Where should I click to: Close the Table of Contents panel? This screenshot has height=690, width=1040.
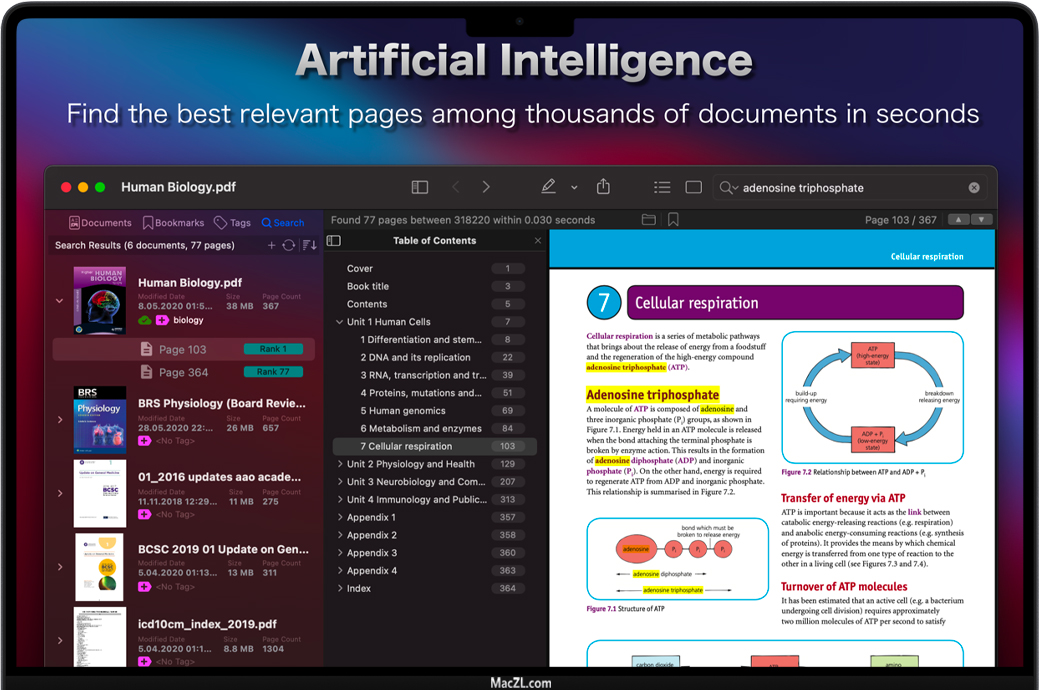[x=538, y=241]
